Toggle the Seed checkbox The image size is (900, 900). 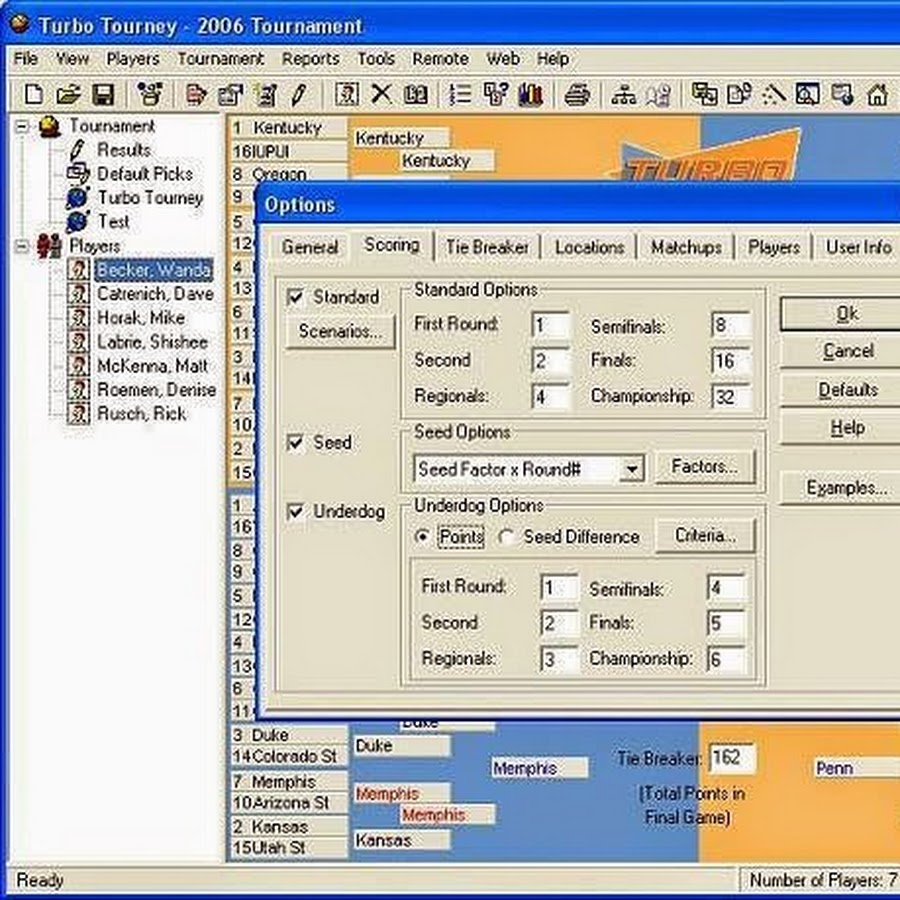296,442
